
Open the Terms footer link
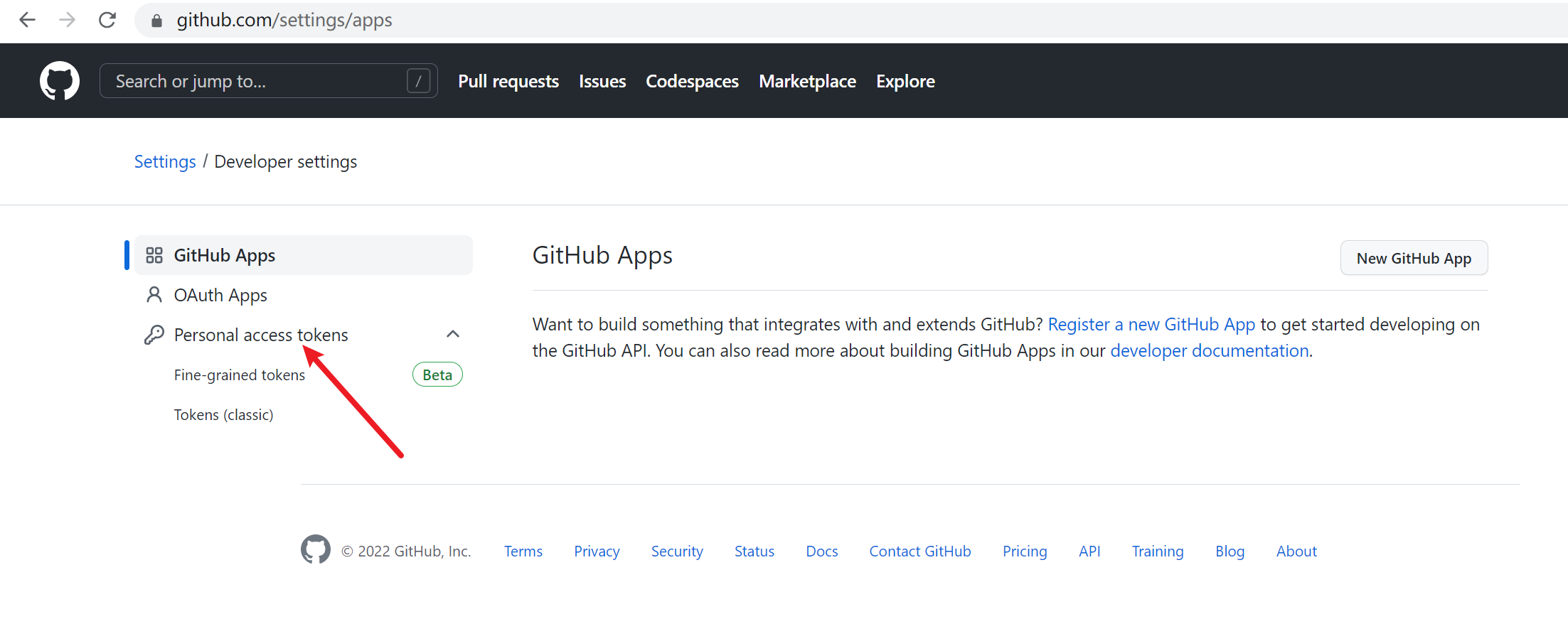523,551
